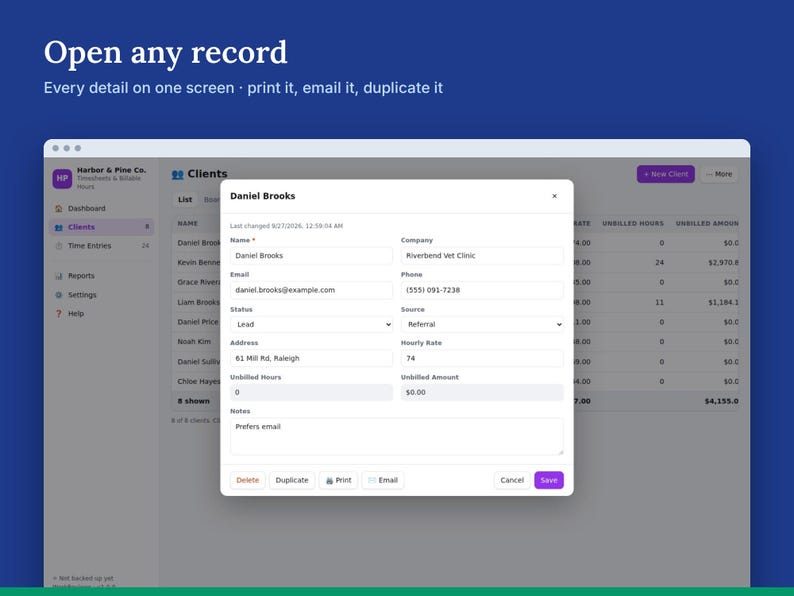The width and height of the screenshot is (794, 596).
Task: Open the Status dropdown showing Lead
Action: point(311,324)
